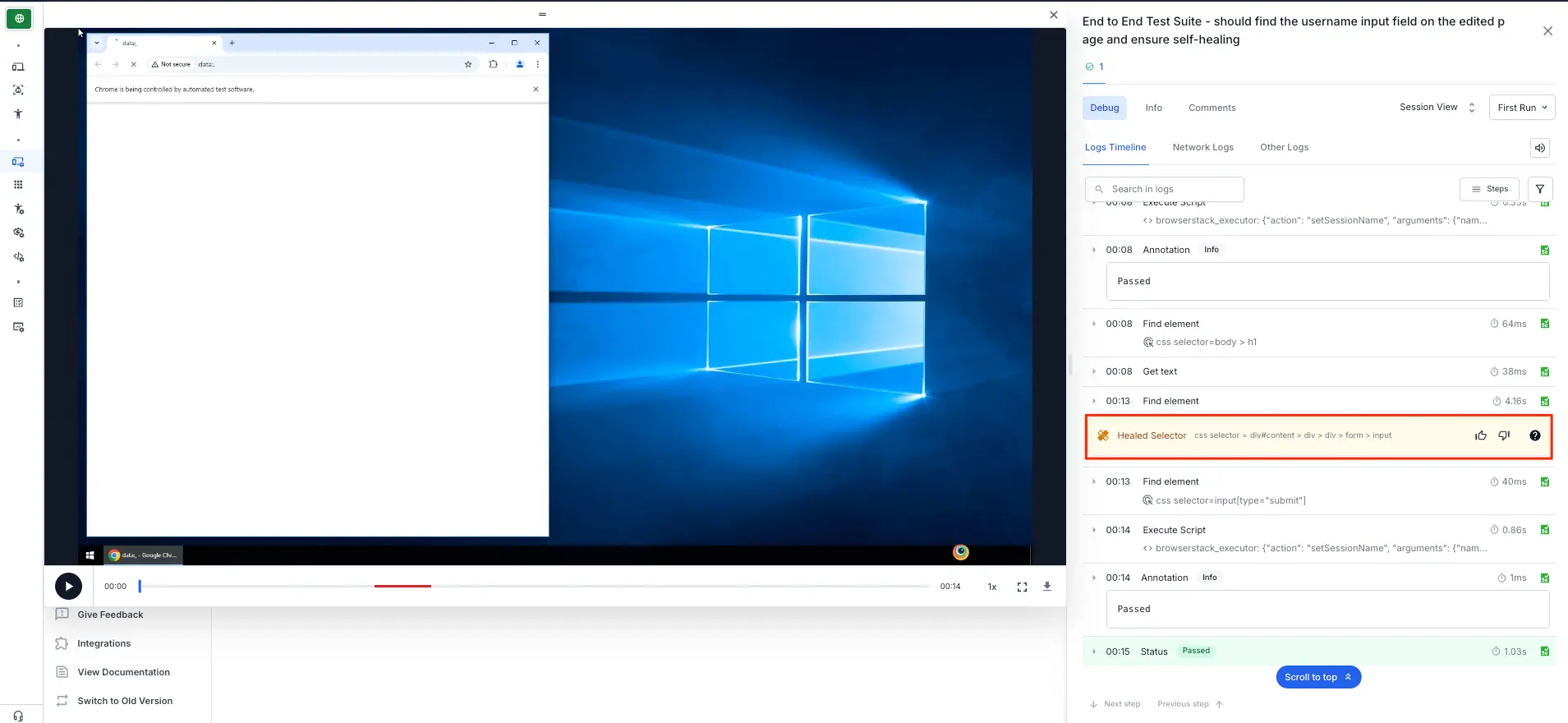This screenshot has width=1568, height=723.
Task: Play the session video recording
Action: [x=68, y=586]
